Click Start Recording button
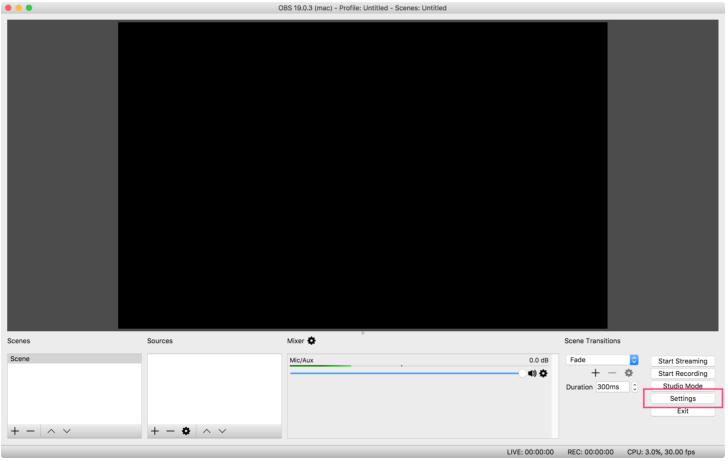Image resolution: width=728 pixels, height=461 pixels. (682, 374)
